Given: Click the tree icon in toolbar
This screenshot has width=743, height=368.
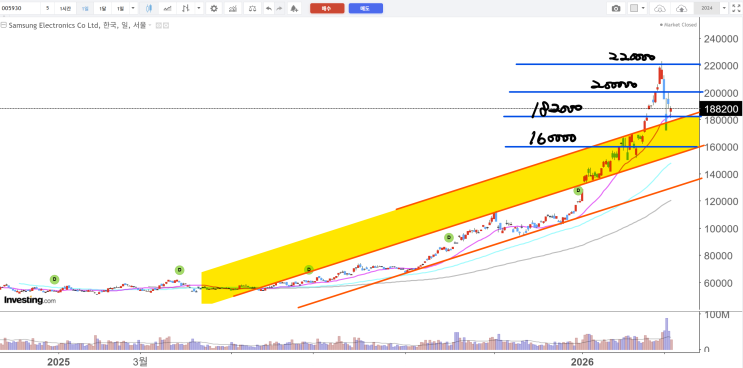Looking at the screenshot, I should [x=294, y=9].
